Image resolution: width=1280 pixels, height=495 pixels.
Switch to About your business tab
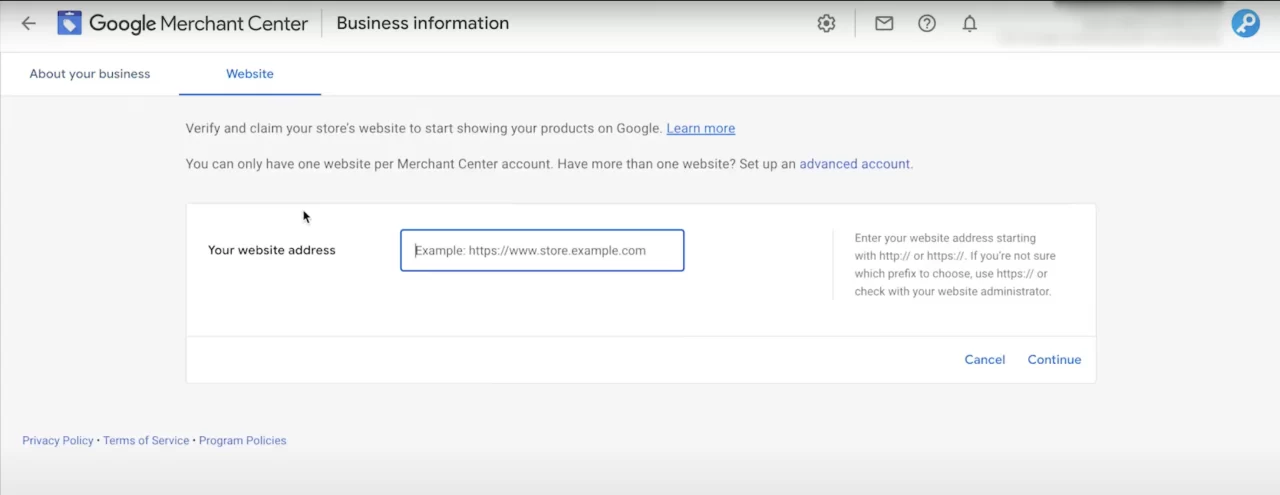(x=90, y=74)
